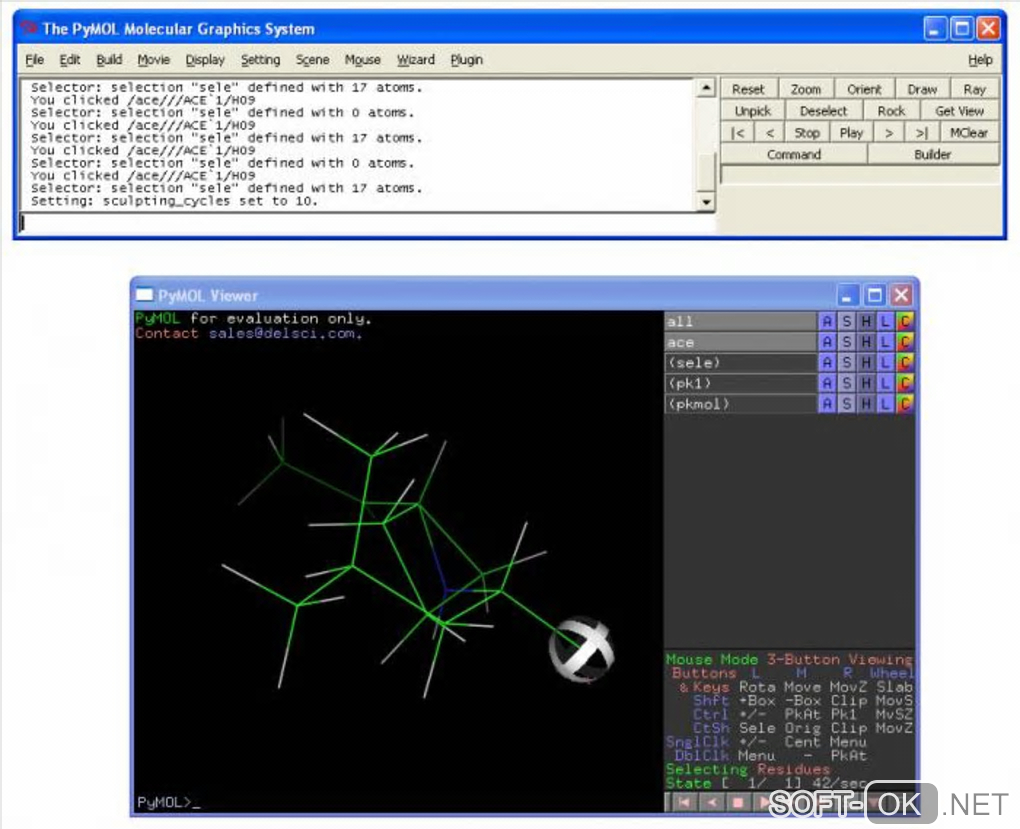Open the Action dropdown for (pkmol)

pos(827,404)
